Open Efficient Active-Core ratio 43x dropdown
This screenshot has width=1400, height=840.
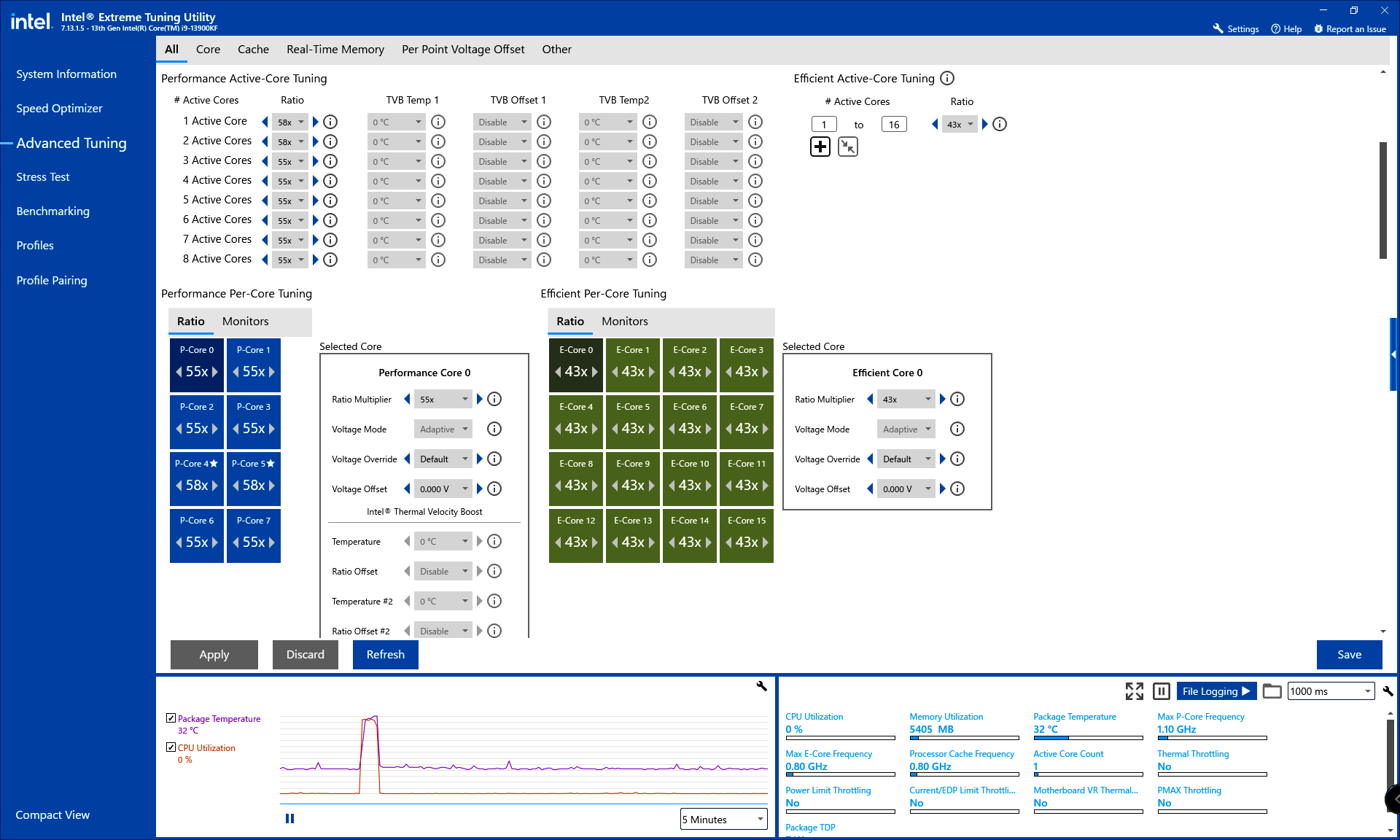[960, 124]
